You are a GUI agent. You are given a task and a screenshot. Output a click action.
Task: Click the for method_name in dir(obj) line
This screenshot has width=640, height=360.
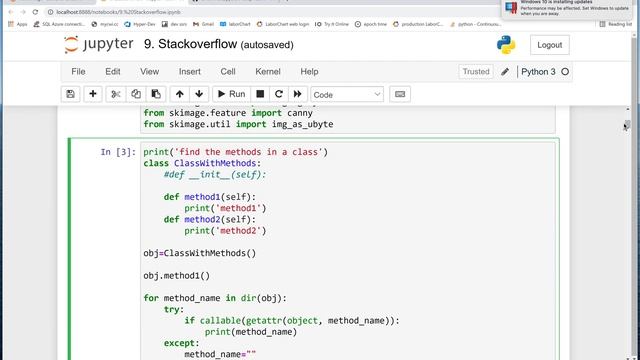tap(215, 298)
